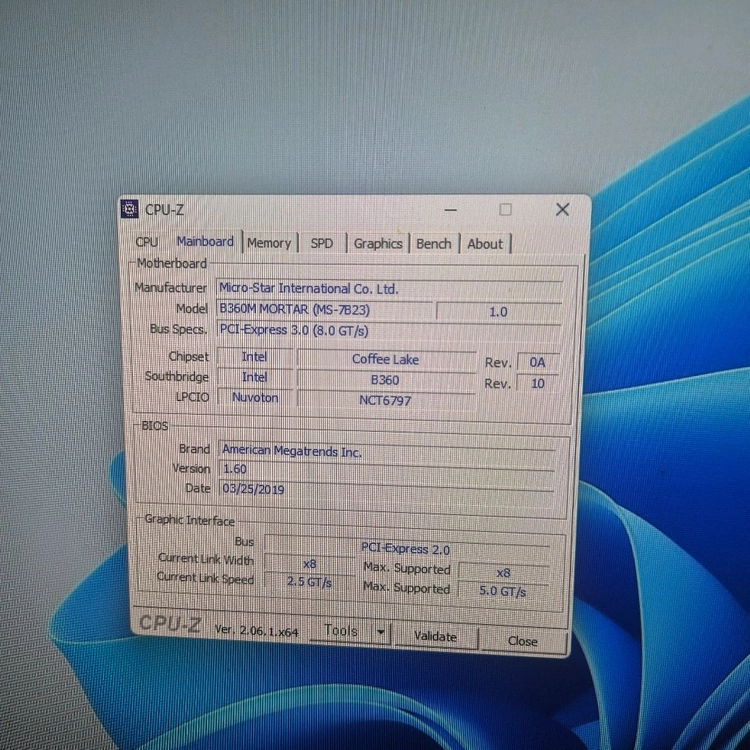Click the Chipset vendor field Intel

point(254,357)
